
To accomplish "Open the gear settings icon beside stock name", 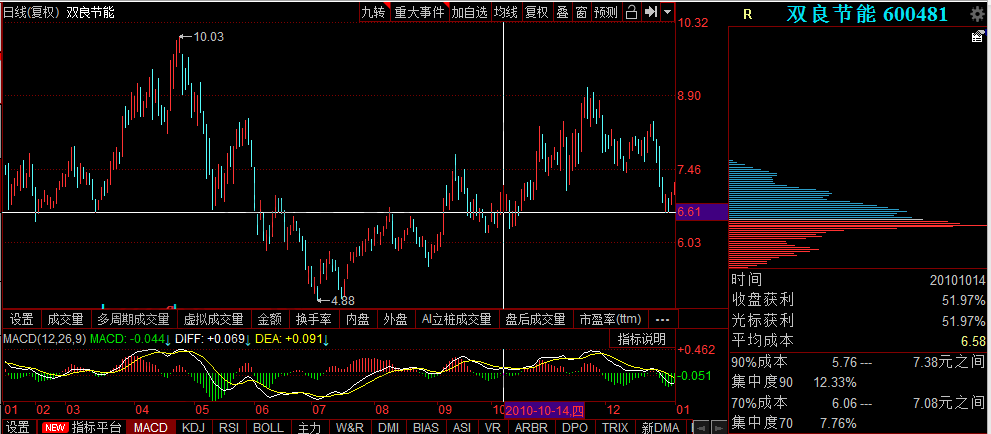I will (x=978, y=13).
